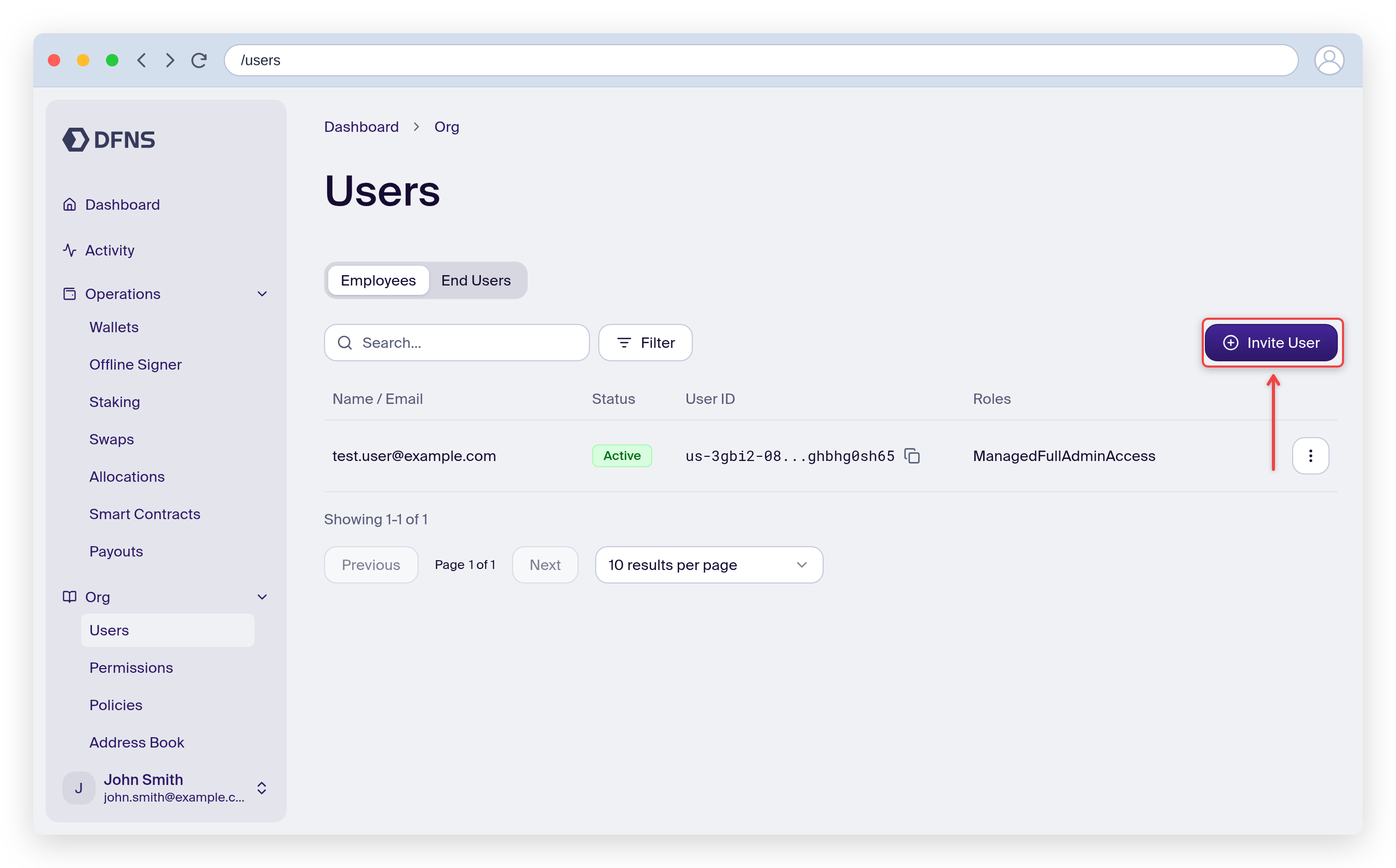Click the ManagedFullAdminAccess role cell

1064,456
